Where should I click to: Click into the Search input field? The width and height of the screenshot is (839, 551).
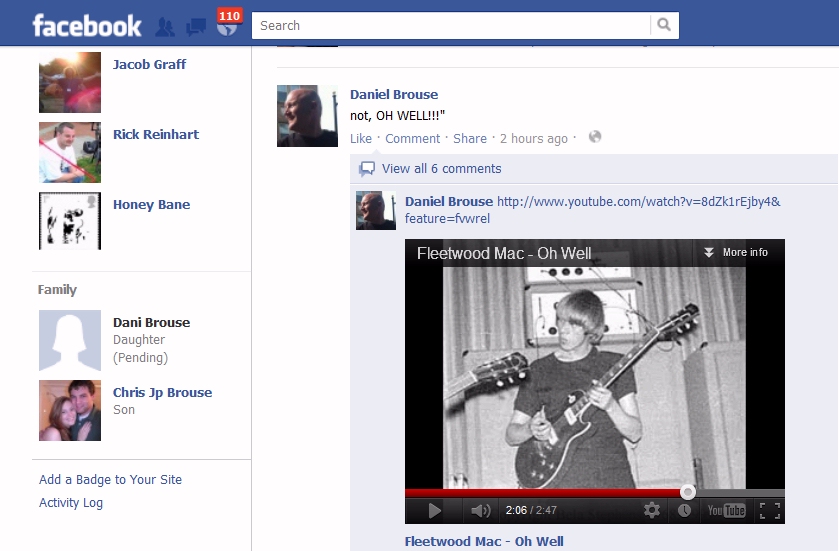[x=450, y=26]
